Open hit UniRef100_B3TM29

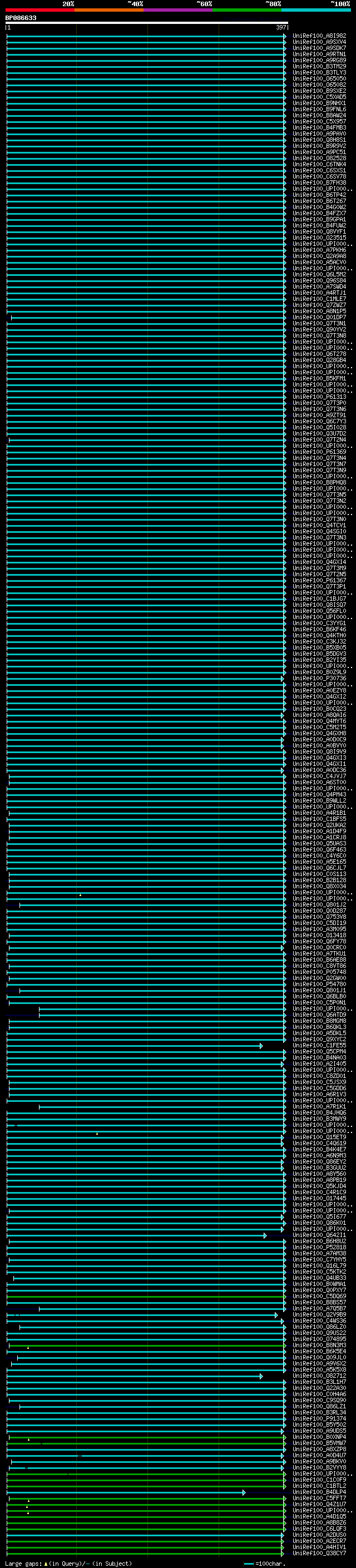tap(319, 66)
